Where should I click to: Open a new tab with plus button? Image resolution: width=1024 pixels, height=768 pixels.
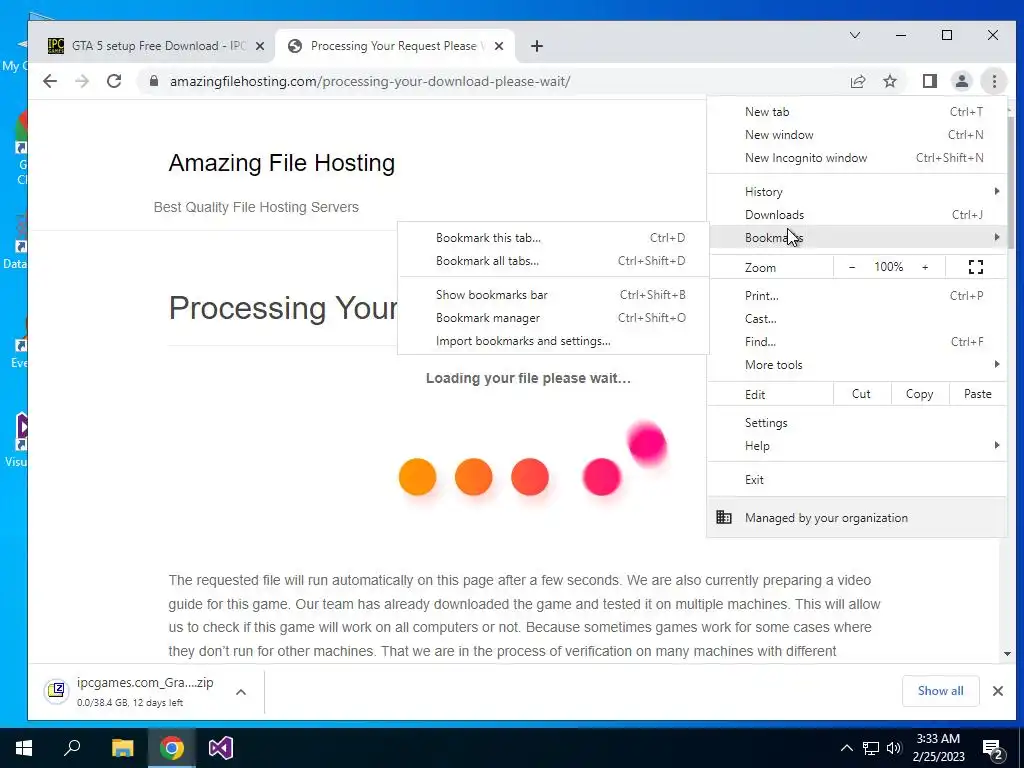[537, 46]
